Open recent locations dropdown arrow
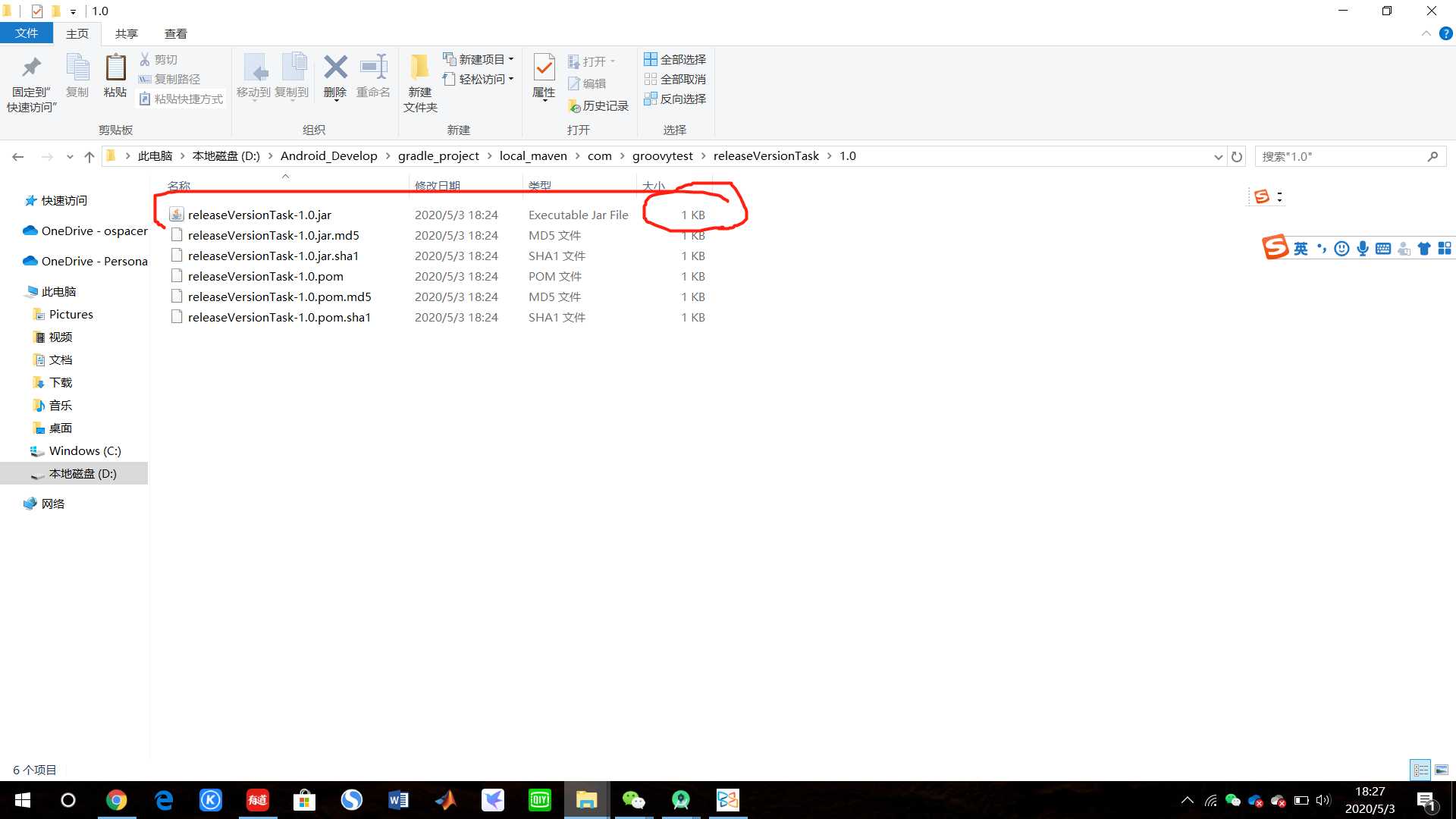The image size is (1456, 819). pyautogui.click(x=70, y=156)
